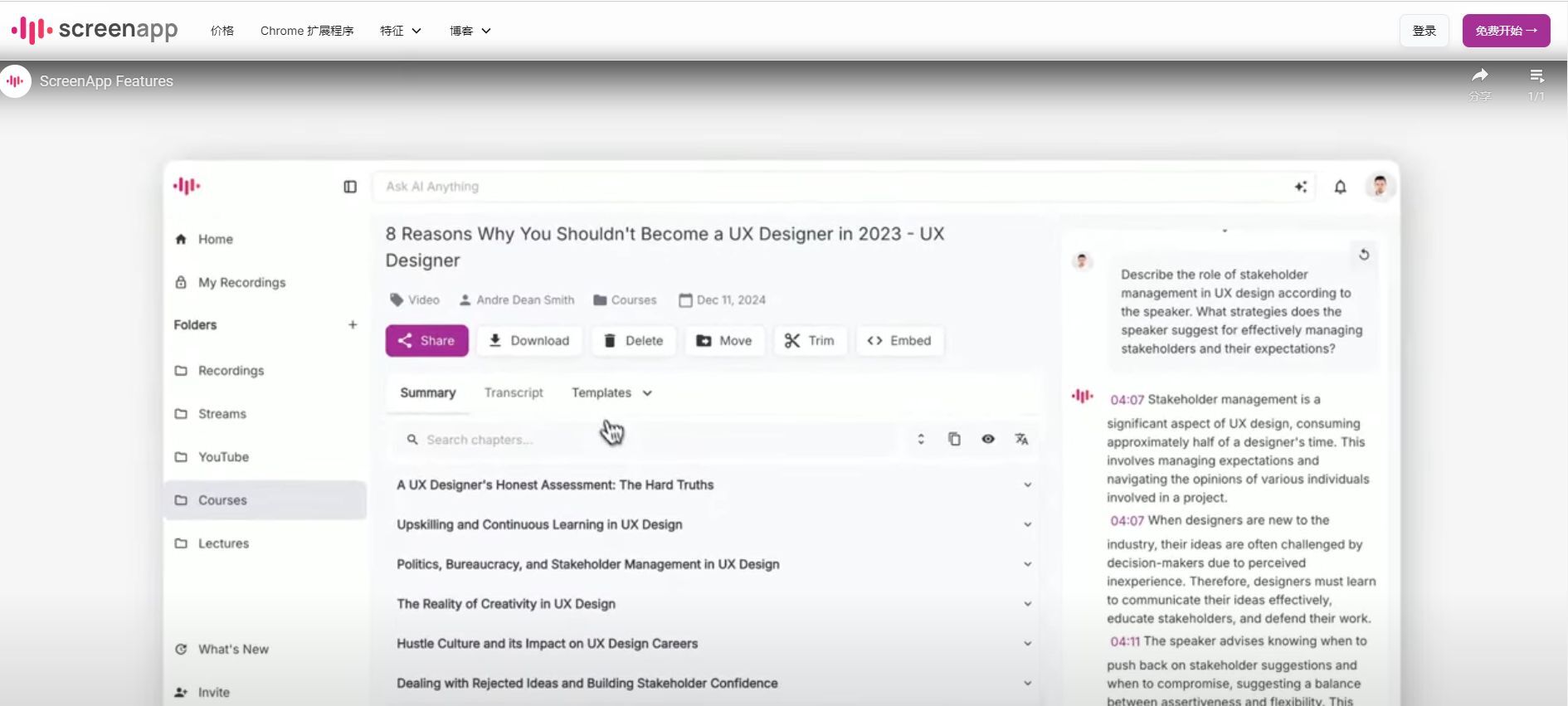Image resolution: width=1568 pixels, height=706 pixels.
Task: Click the regenerate icon on chat question
Action: [1364, 255]
